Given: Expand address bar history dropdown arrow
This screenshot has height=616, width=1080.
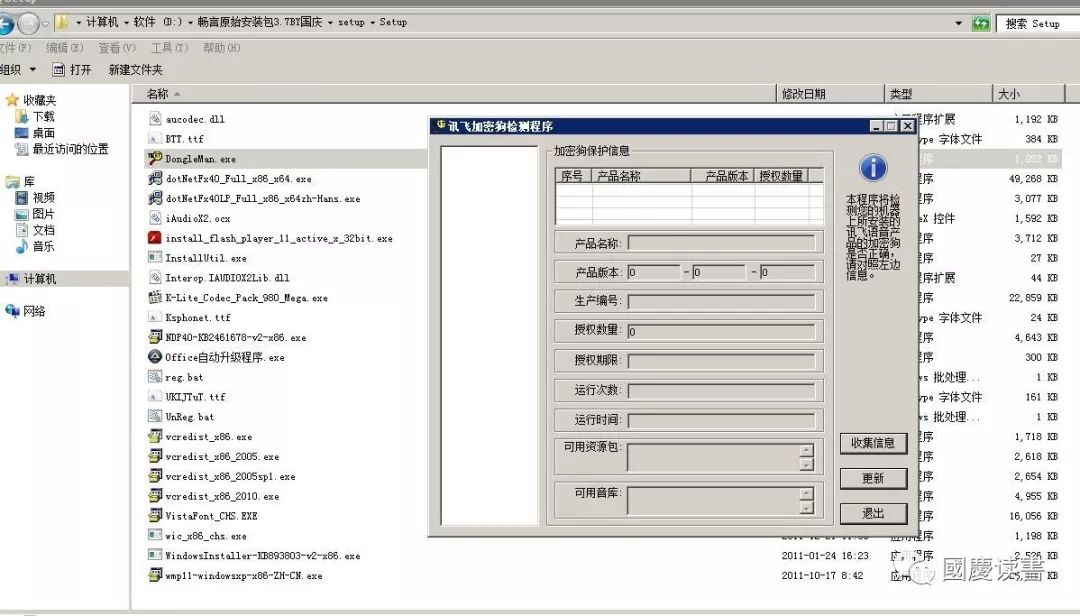Looking at the screenshot, I should pos(958,23).
